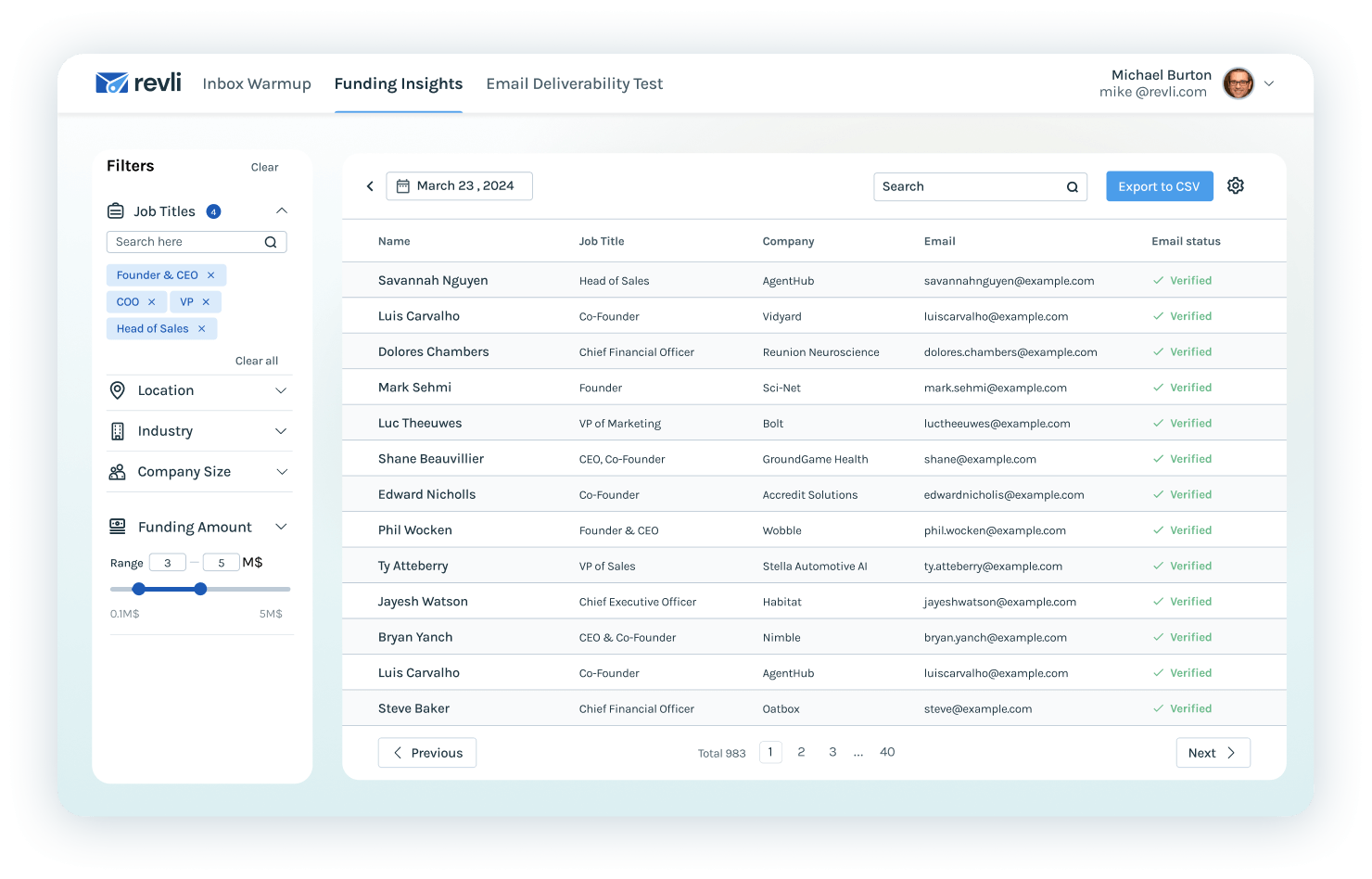1372x879 pixels.
Task: Click the minimum range field showing 3
Action: click(168, 563)
